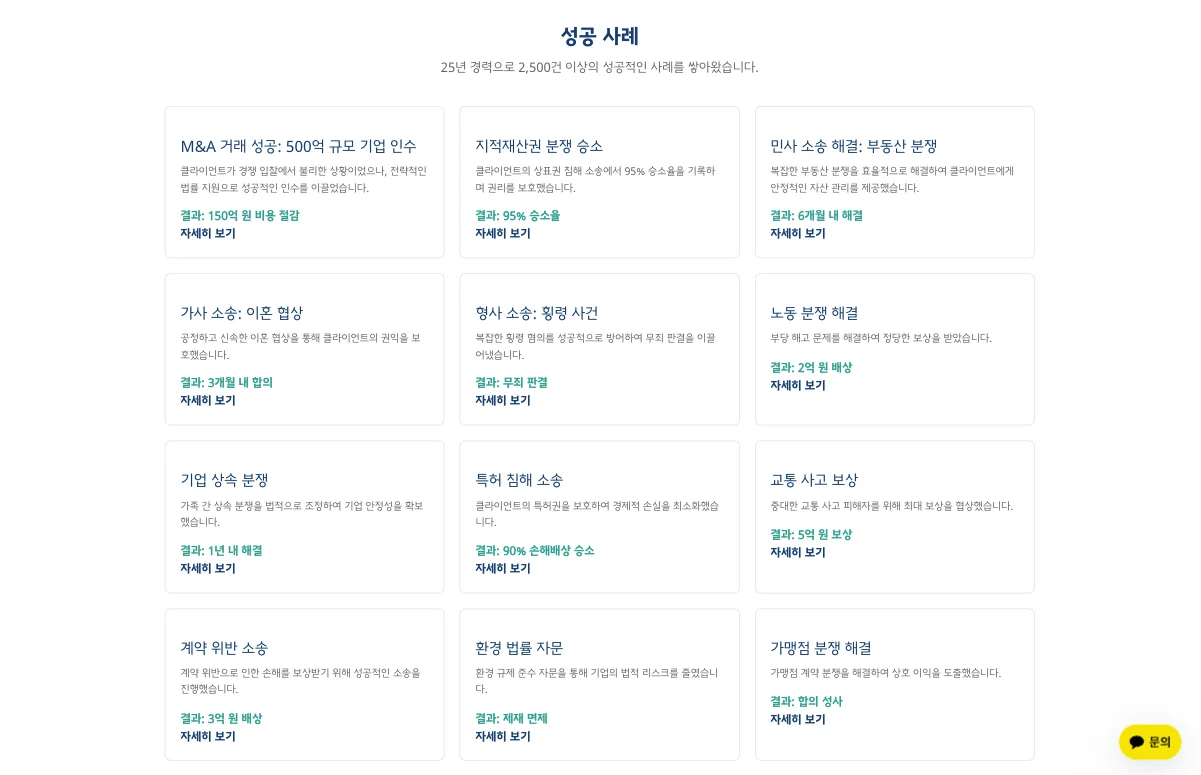The image size is (1201, 775).
Task: View details of 특허 침해 소송
Action: click(502, 568)
